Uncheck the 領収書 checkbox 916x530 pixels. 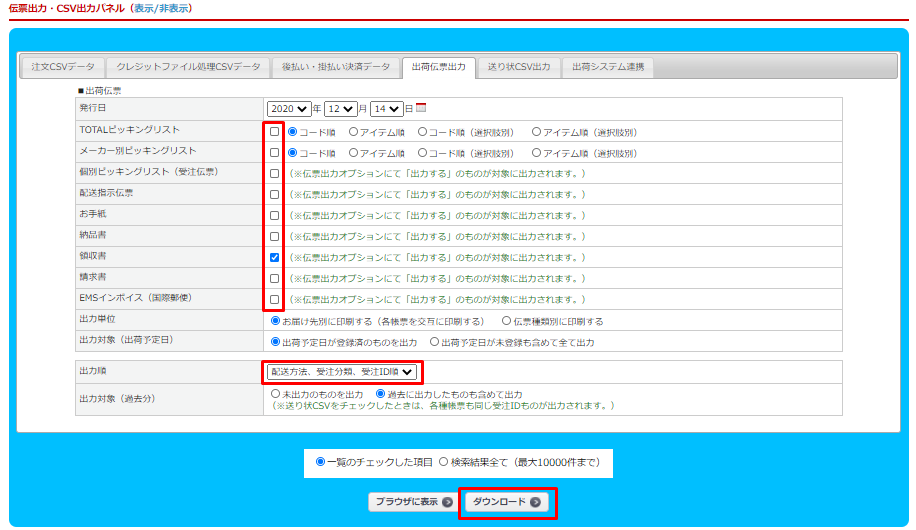[x=274, y=258]
